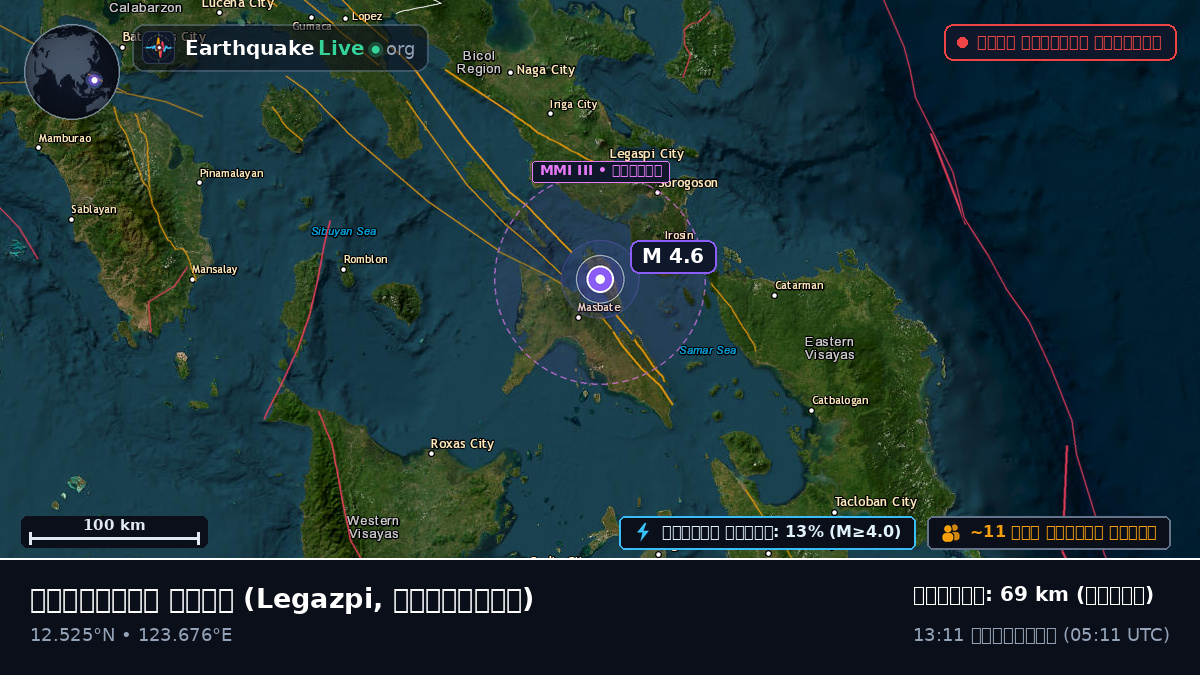
Task: Select the Mamburao map label
Action: point(65,138)
